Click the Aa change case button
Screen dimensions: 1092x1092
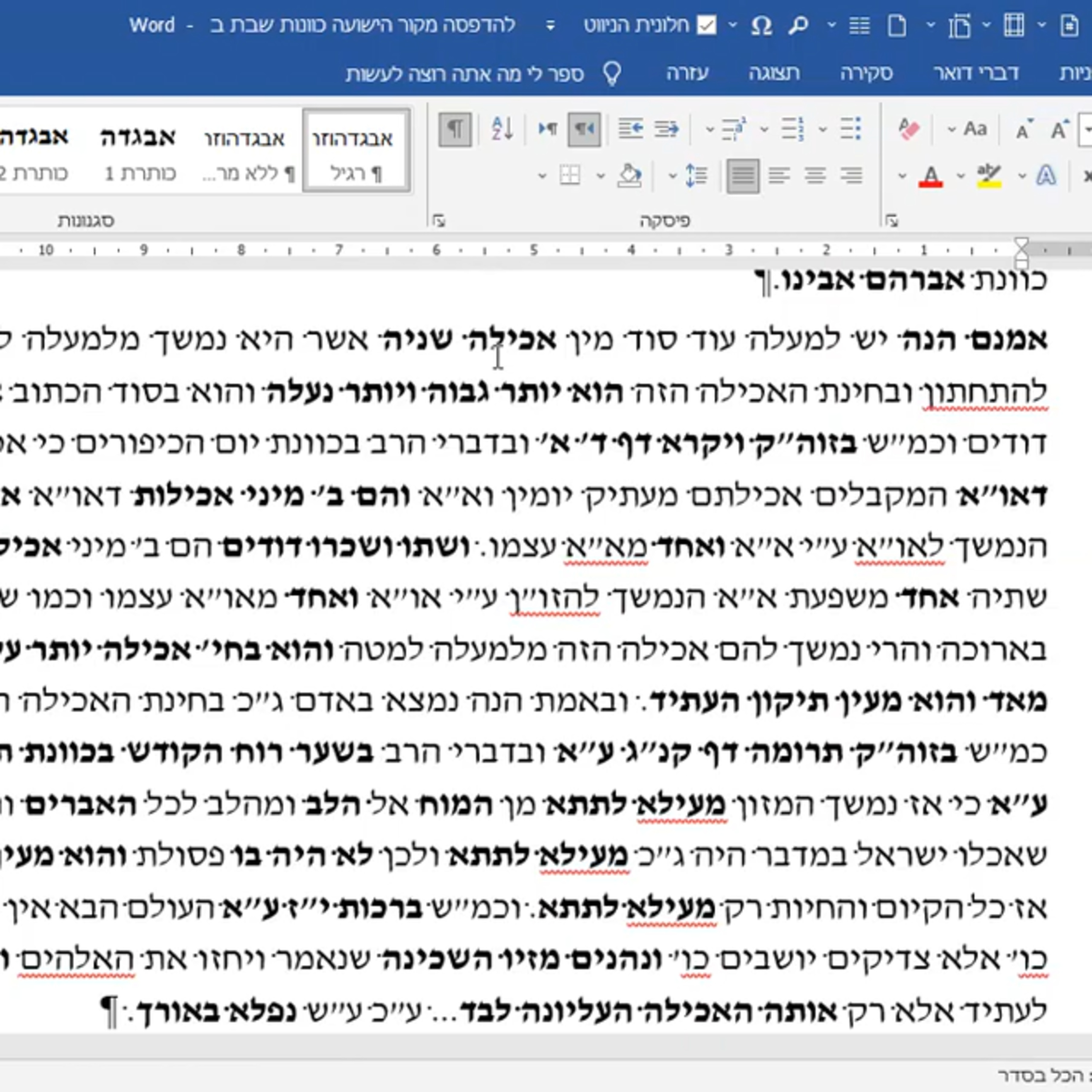976,130
